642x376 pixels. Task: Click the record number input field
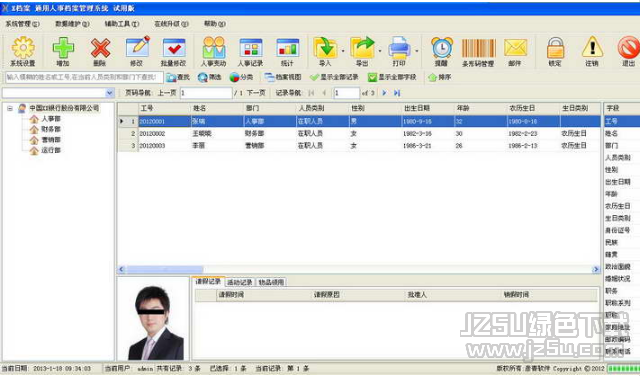(x=346, y=93)
